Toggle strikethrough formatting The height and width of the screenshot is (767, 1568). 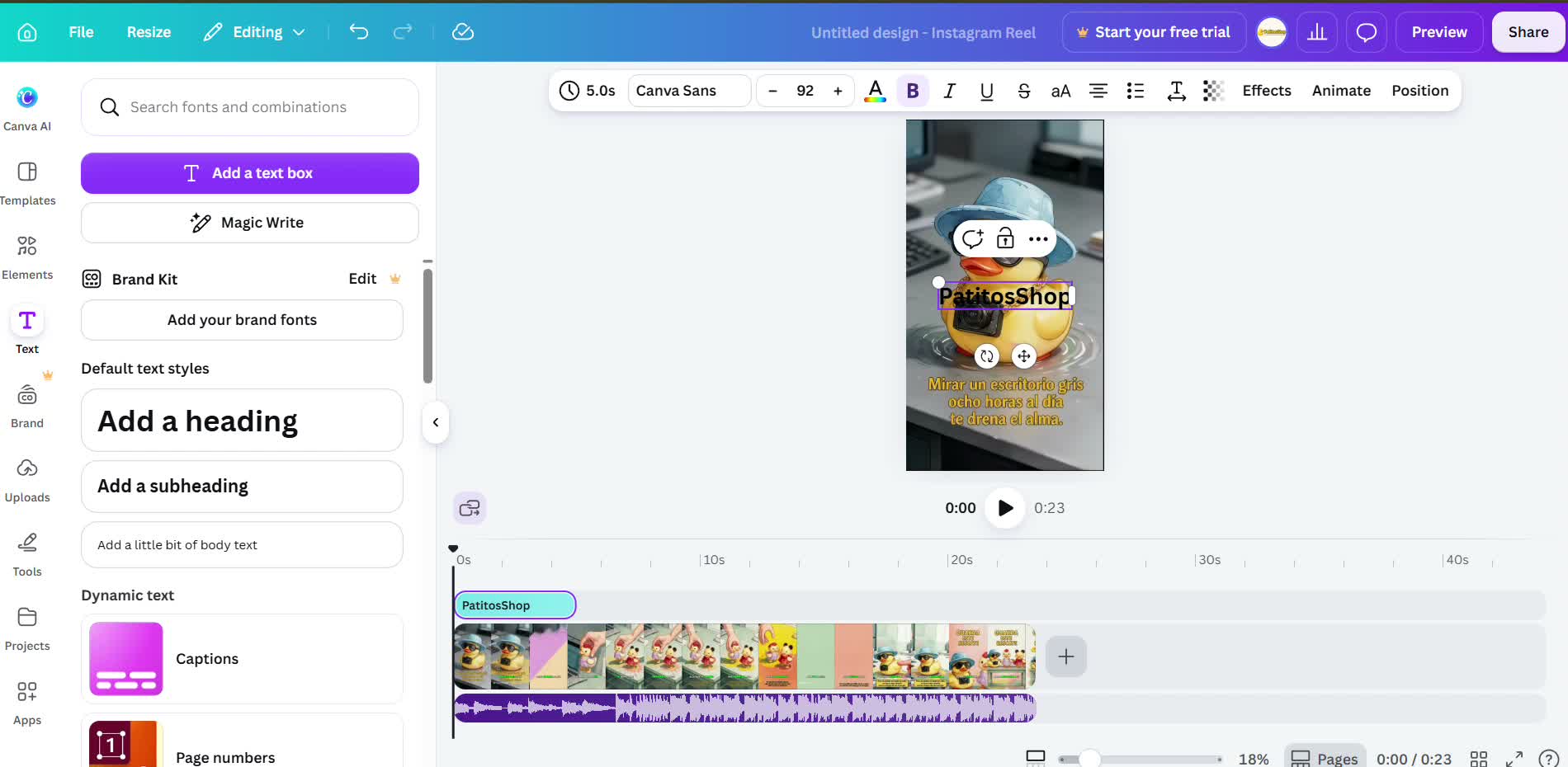coord(1024,91)
